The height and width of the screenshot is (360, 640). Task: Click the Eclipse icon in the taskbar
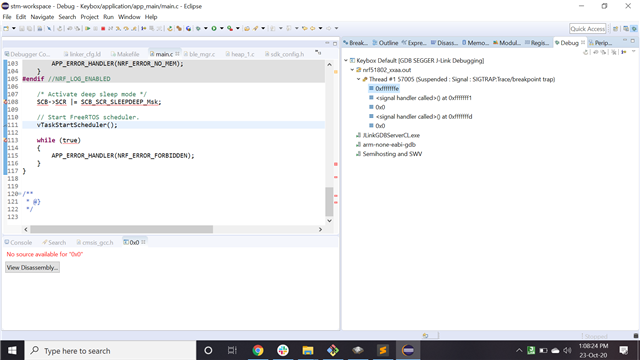click(408, 350)
